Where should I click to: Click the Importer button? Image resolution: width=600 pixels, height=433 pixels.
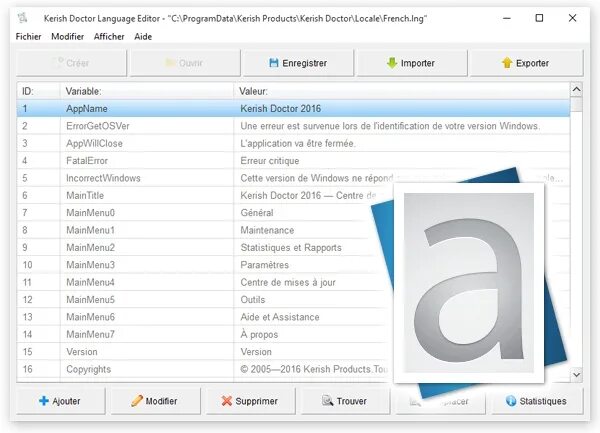coord(412,63)
